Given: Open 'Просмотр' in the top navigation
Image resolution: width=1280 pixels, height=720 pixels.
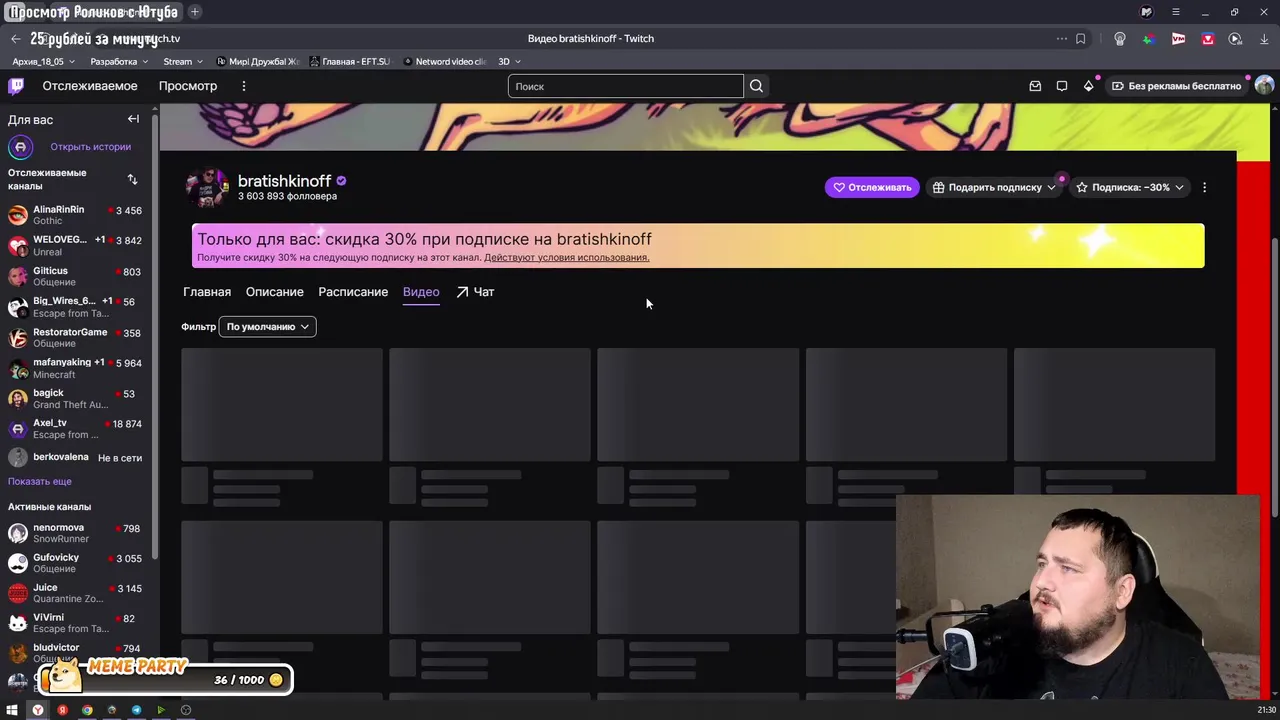Looking at the screenshot, I should 188,86.
